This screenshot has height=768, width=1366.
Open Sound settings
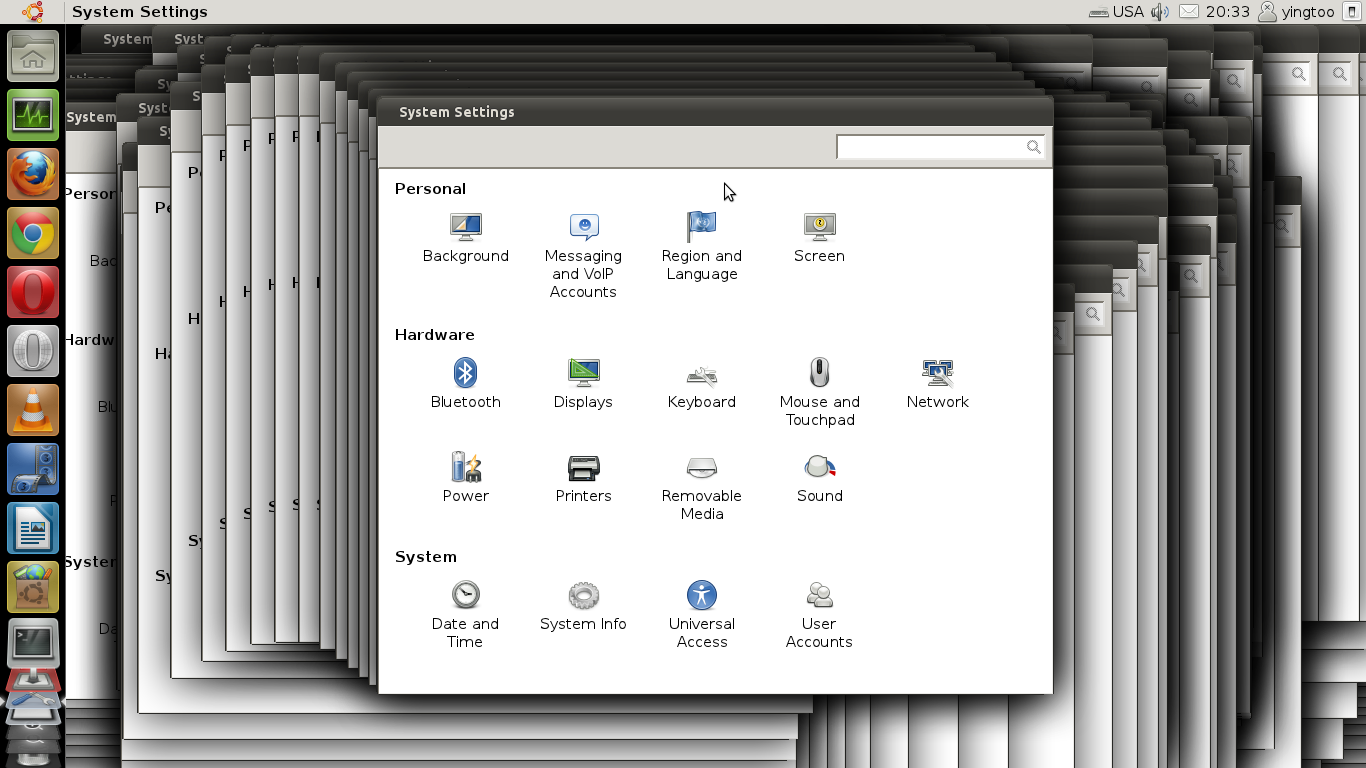point(819,478)
